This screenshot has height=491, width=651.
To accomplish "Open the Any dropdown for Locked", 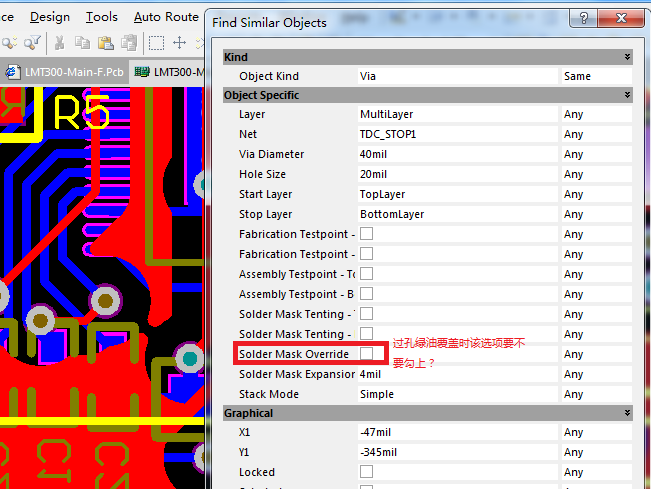I will coord(597,472).
